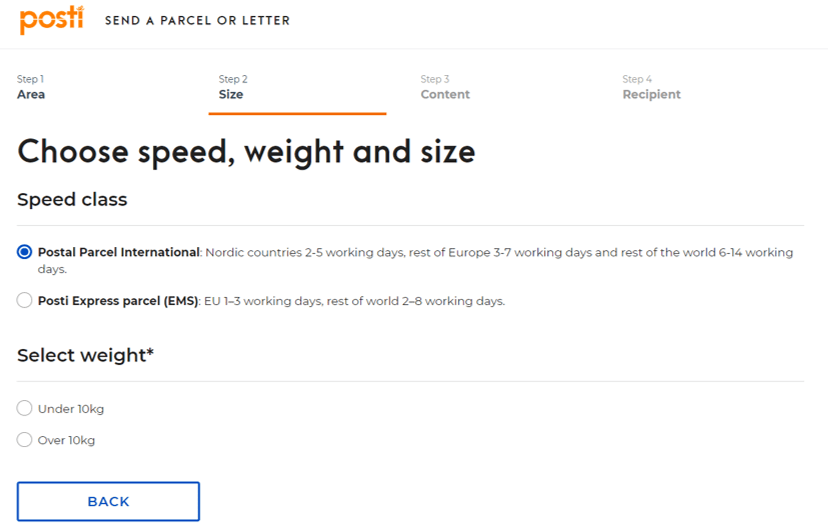Choose the Posti Express parcel (EMS) radio button
This screenshot has width=828, height=524.
[25, 300]
